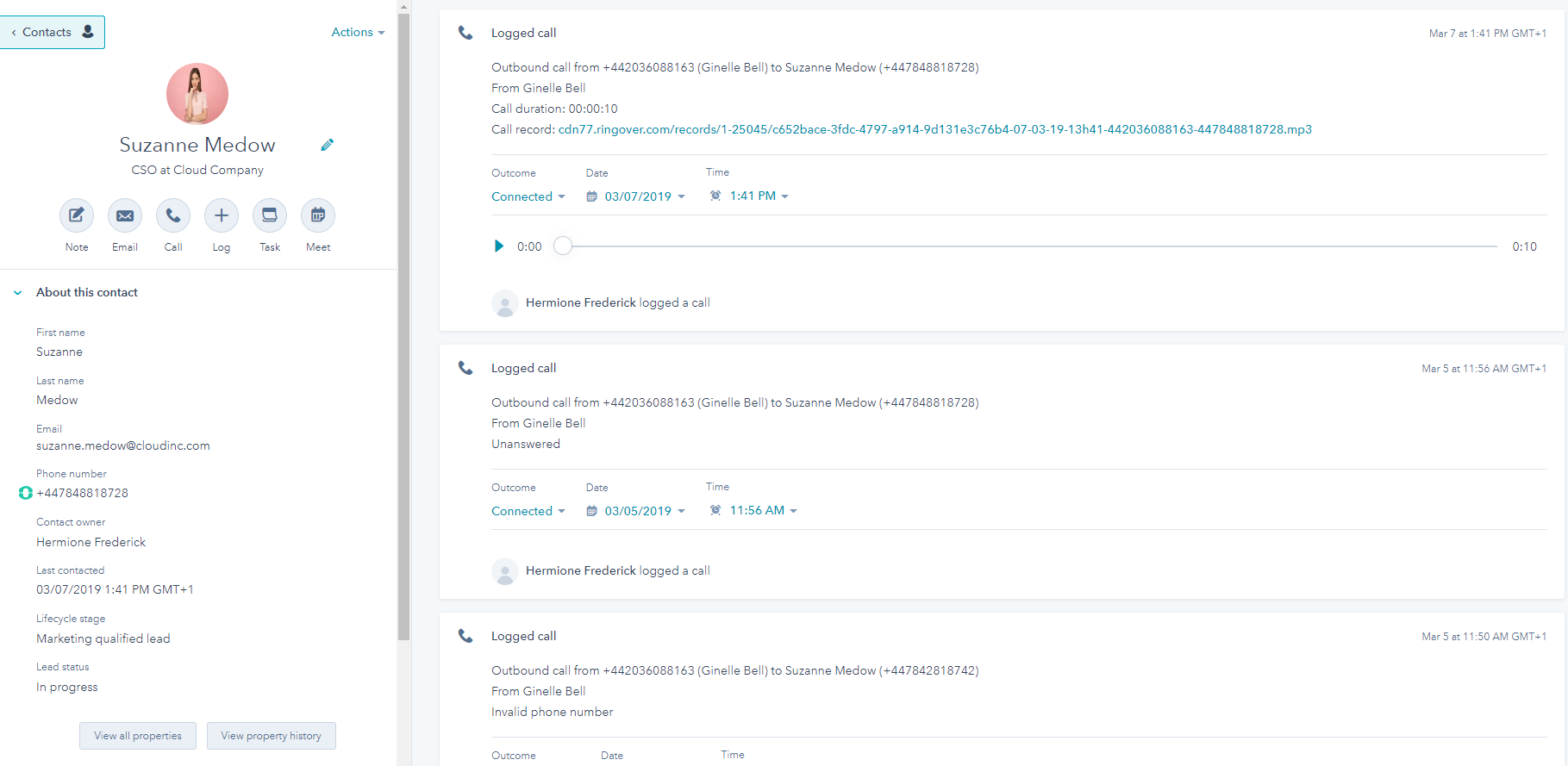Image resolution: width=1568 pixels, height=766 pixels.
Task: Click Suzanne Medow's profile avatar
Action: [197, 94]
